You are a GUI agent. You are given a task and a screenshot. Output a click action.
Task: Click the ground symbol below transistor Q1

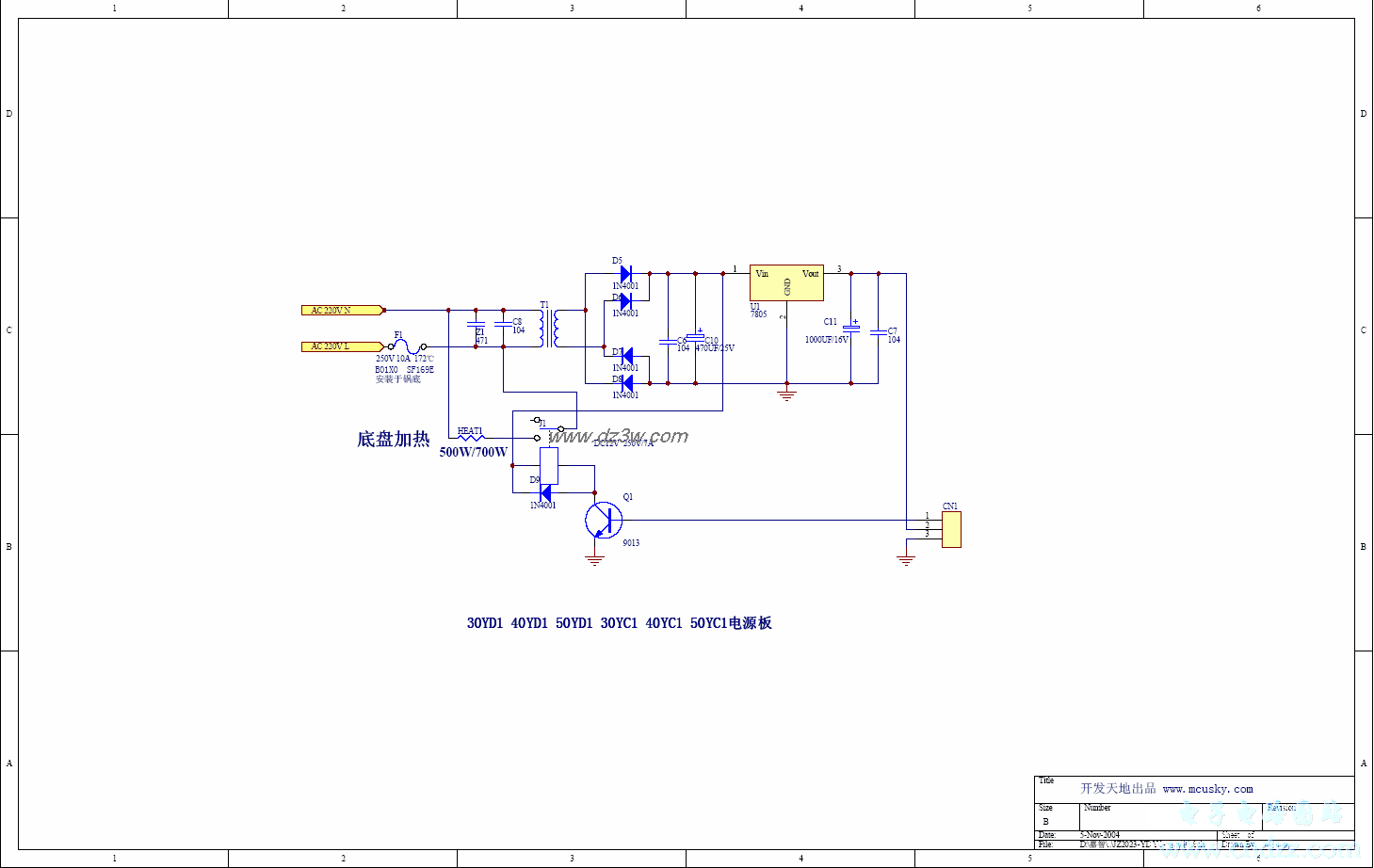click(594, 560)
